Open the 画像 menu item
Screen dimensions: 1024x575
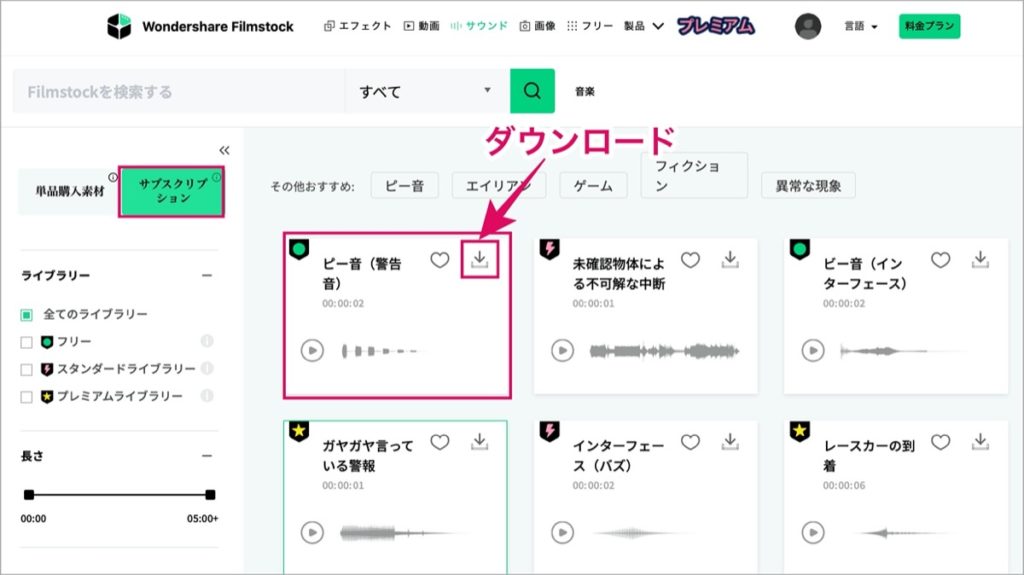tap(537, 26)
